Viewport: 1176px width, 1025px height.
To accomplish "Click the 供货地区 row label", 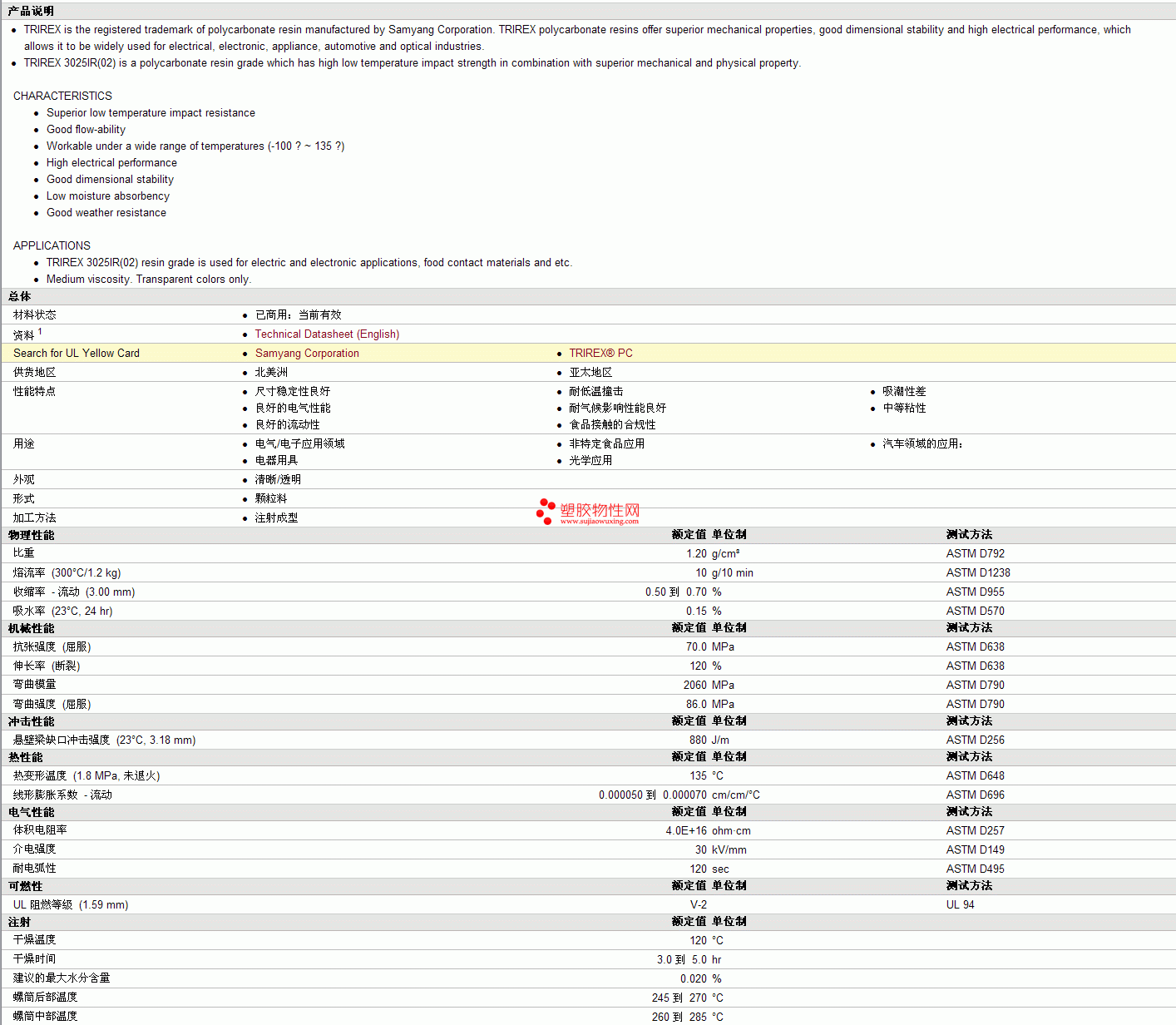I will tap(35, 372).
